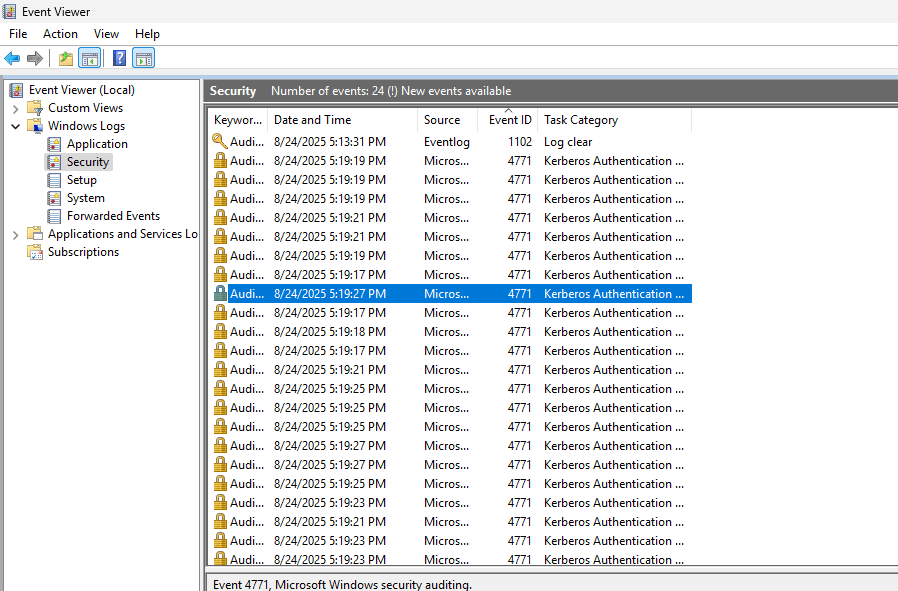Toggle the Show/Hide Action Pane icon
The image size is (898, 591).
click(x=143, y=58)
